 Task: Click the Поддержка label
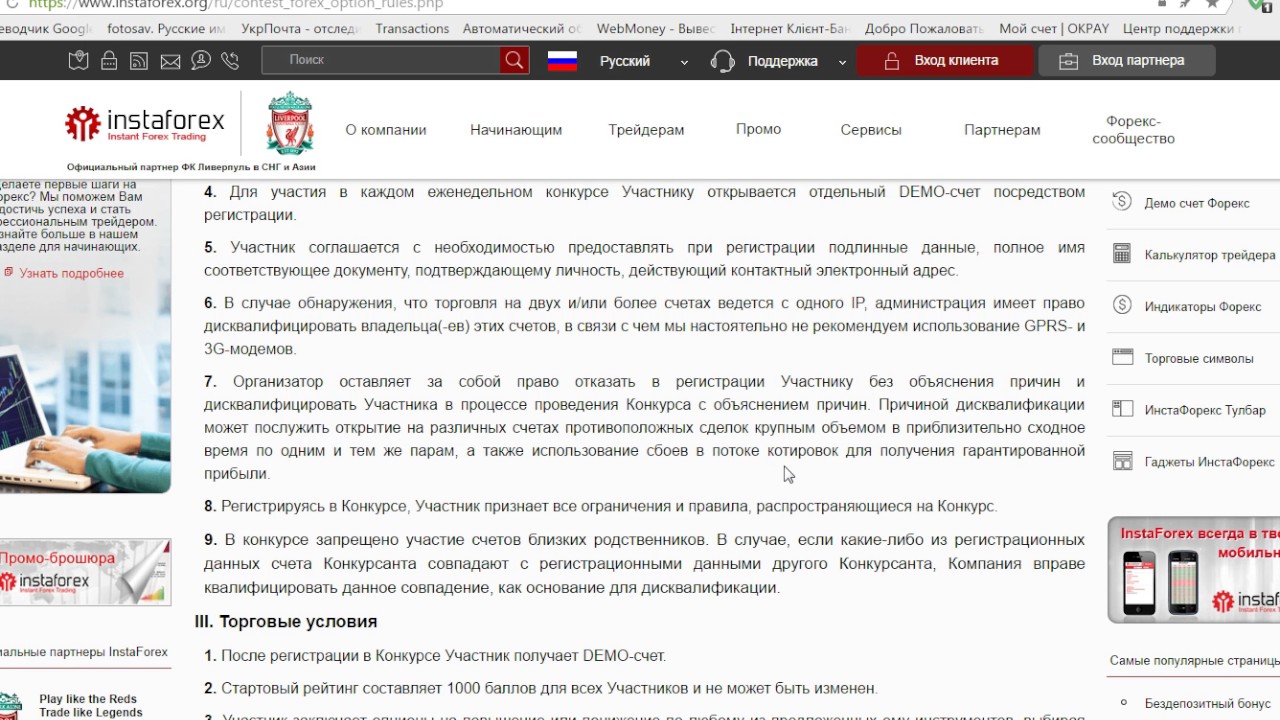tap(783, 61)
